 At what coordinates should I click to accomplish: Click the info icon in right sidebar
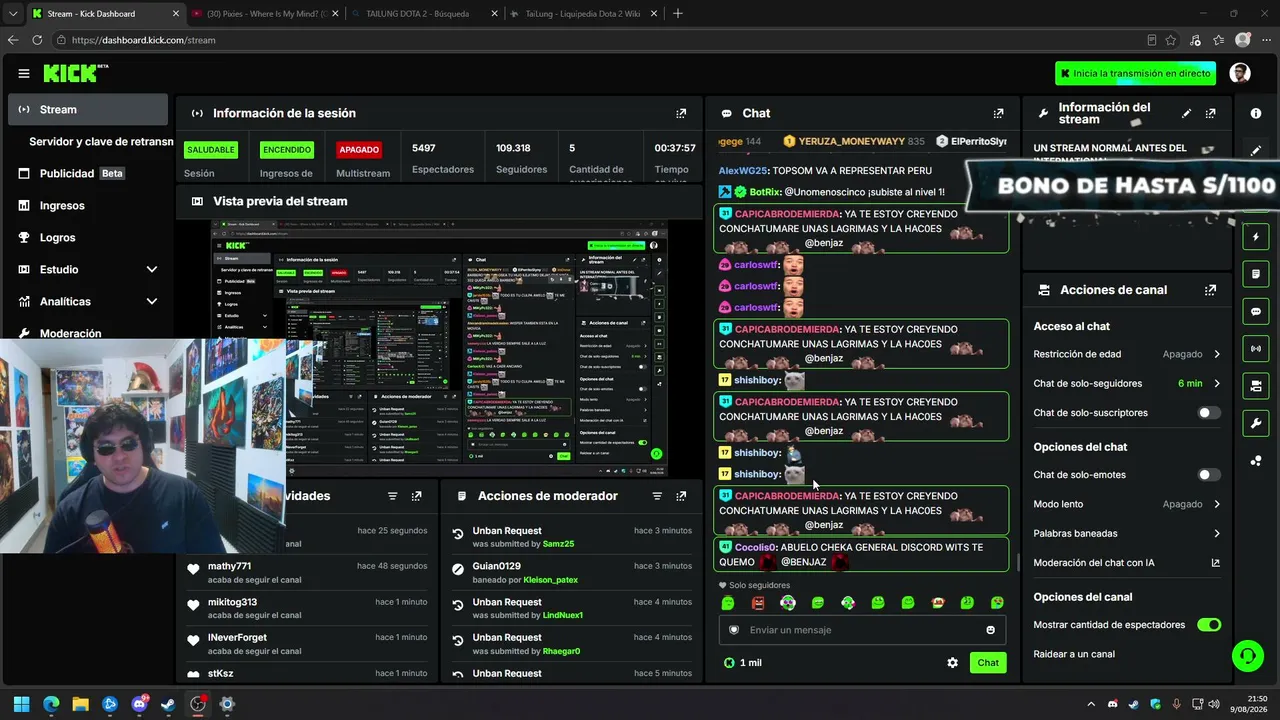(1256, 113)
